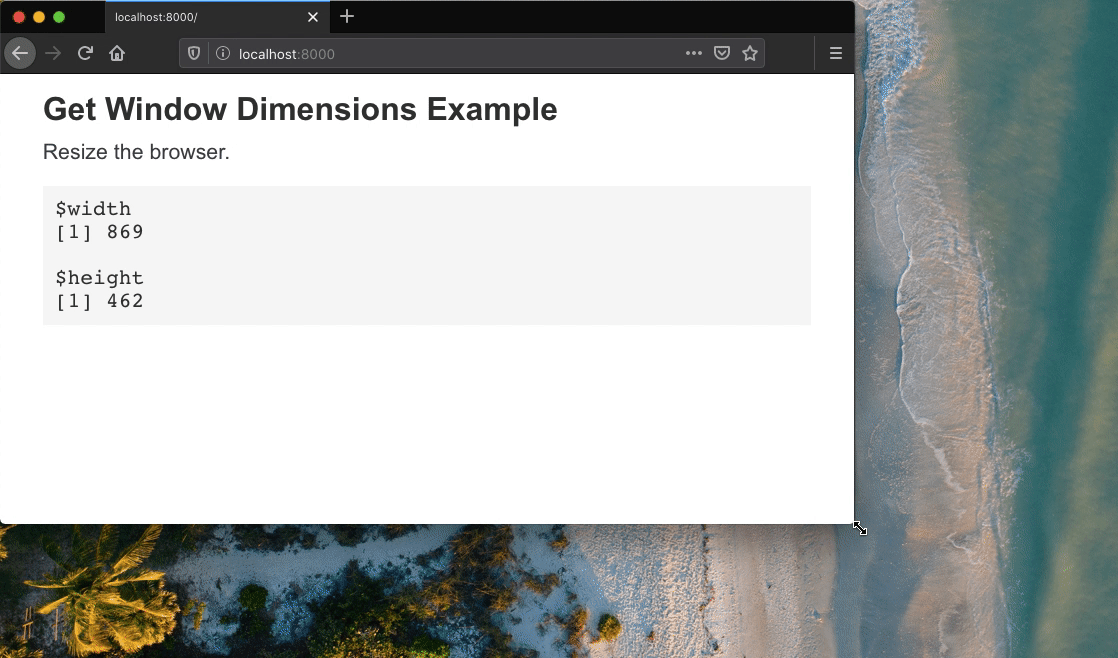
Task: Open the home page
Action: pos(117,53)
